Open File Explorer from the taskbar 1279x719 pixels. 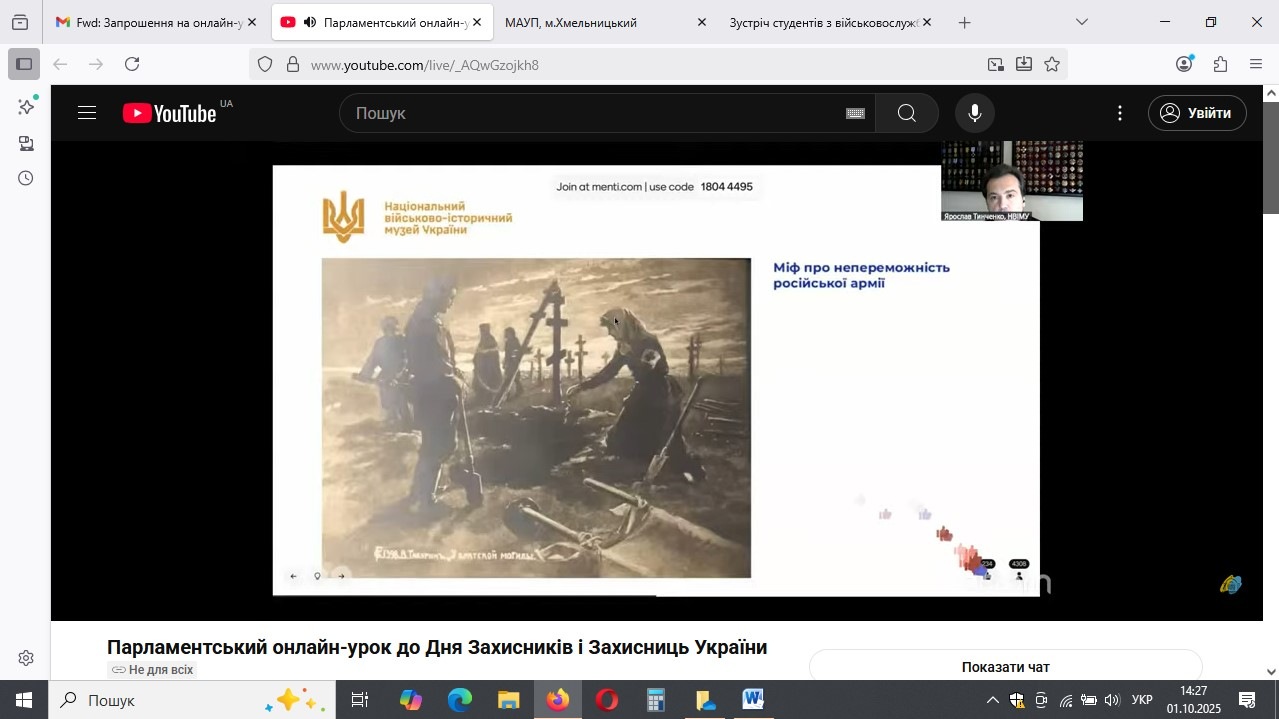tap(509, 700)
